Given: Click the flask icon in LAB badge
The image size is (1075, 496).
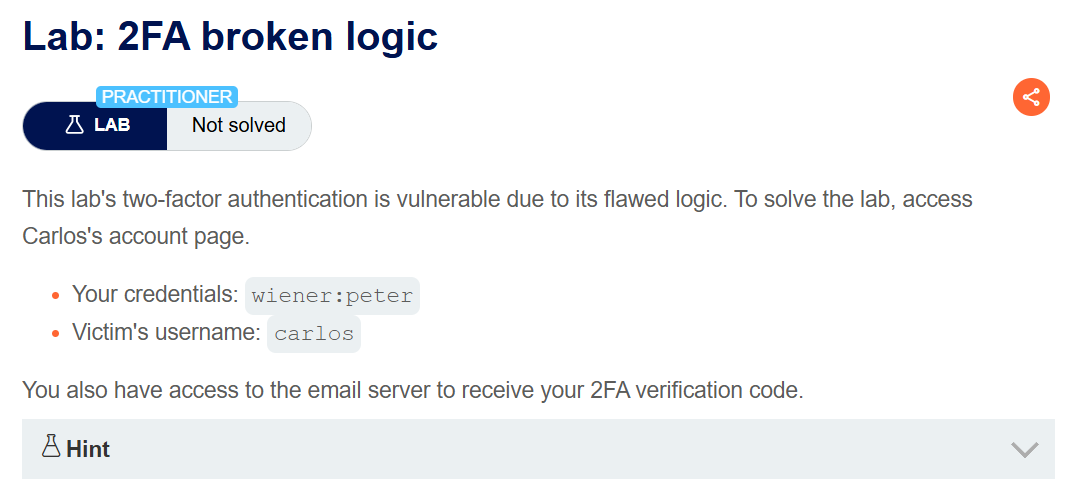Looking at the screenshot, I should pos(74,125).
